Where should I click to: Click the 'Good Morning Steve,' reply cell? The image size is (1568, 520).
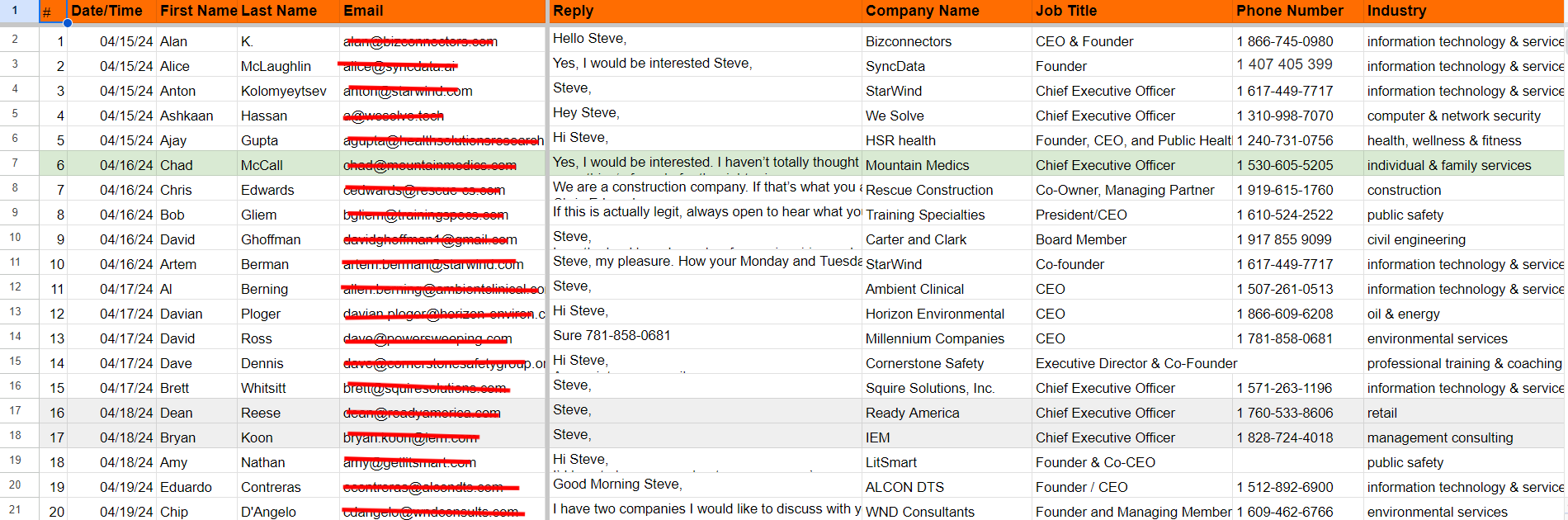(x=705, y=485)
